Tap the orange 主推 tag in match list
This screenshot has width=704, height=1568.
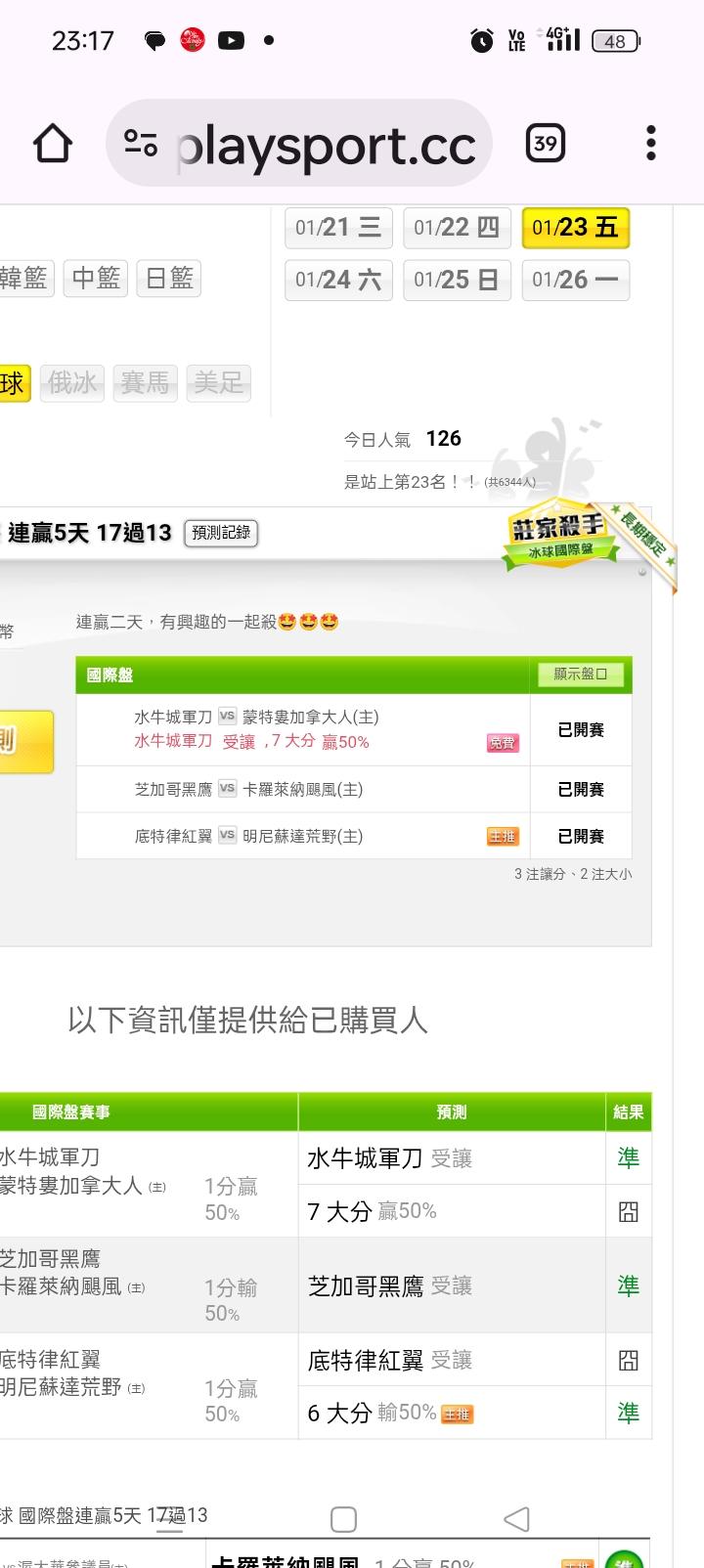pos(503,837)
